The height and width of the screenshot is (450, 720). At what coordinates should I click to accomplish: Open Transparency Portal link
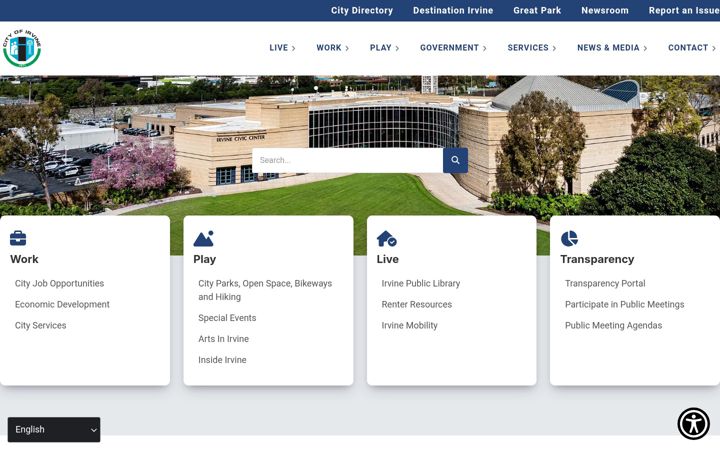605,283
